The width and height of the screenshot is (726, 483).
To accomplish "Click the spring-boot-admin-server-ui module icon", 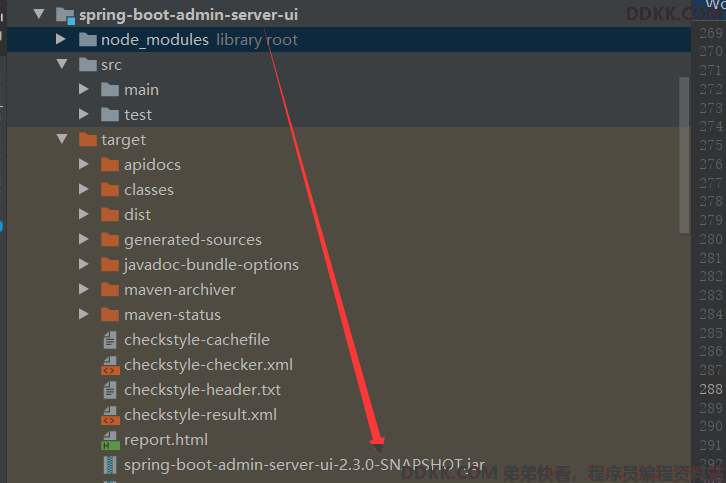I will pos(65,15).
